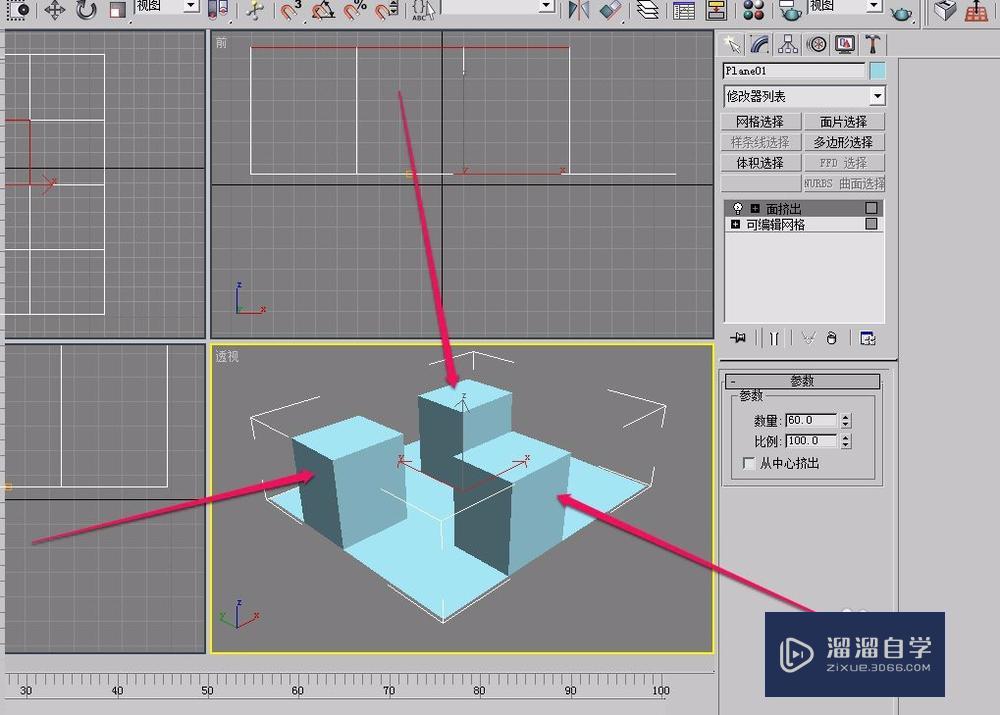Open the Plane01 object color swatch

[878, 71]
